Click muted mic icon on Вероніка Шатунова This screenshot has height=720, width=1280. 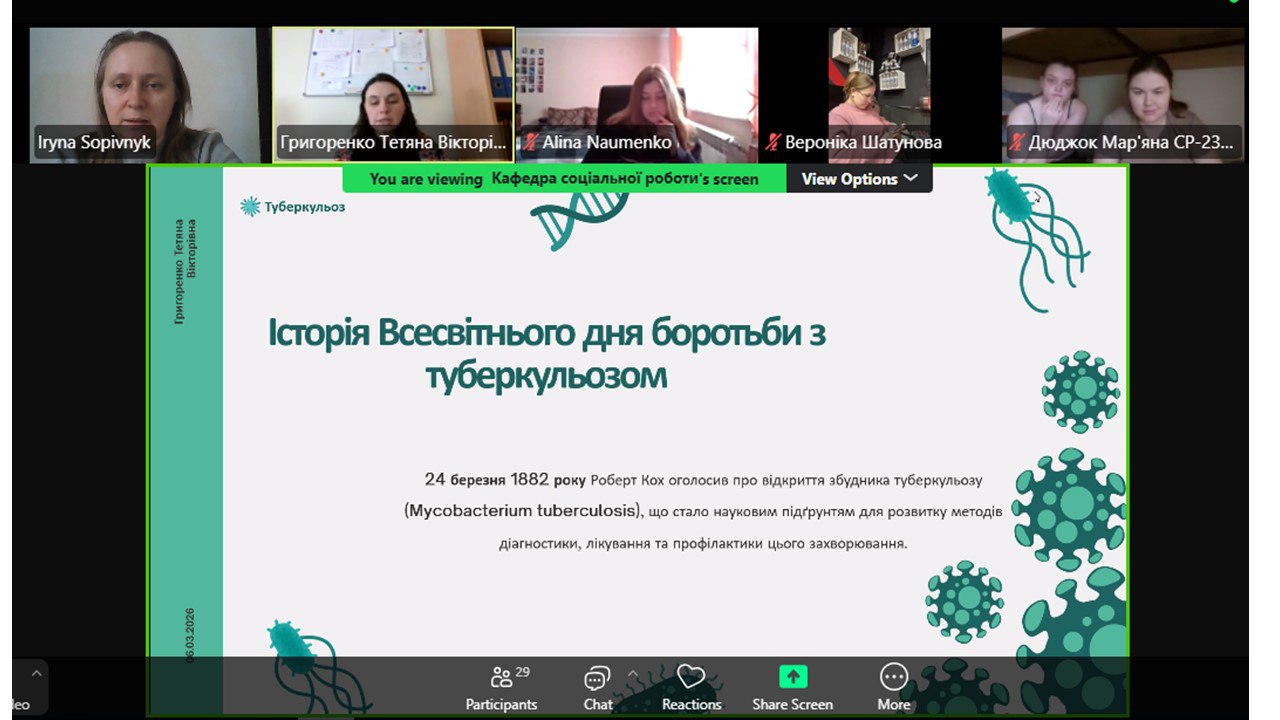click(773, 142)
